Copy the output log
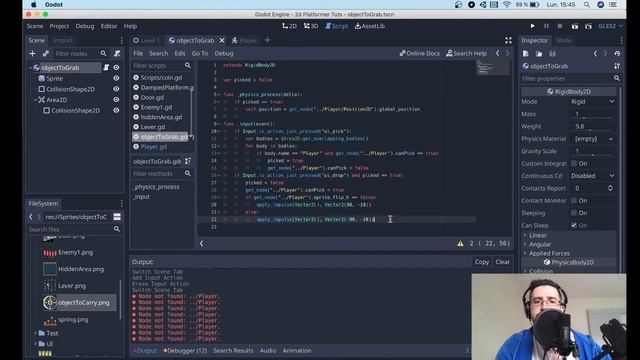 [482, 262]
